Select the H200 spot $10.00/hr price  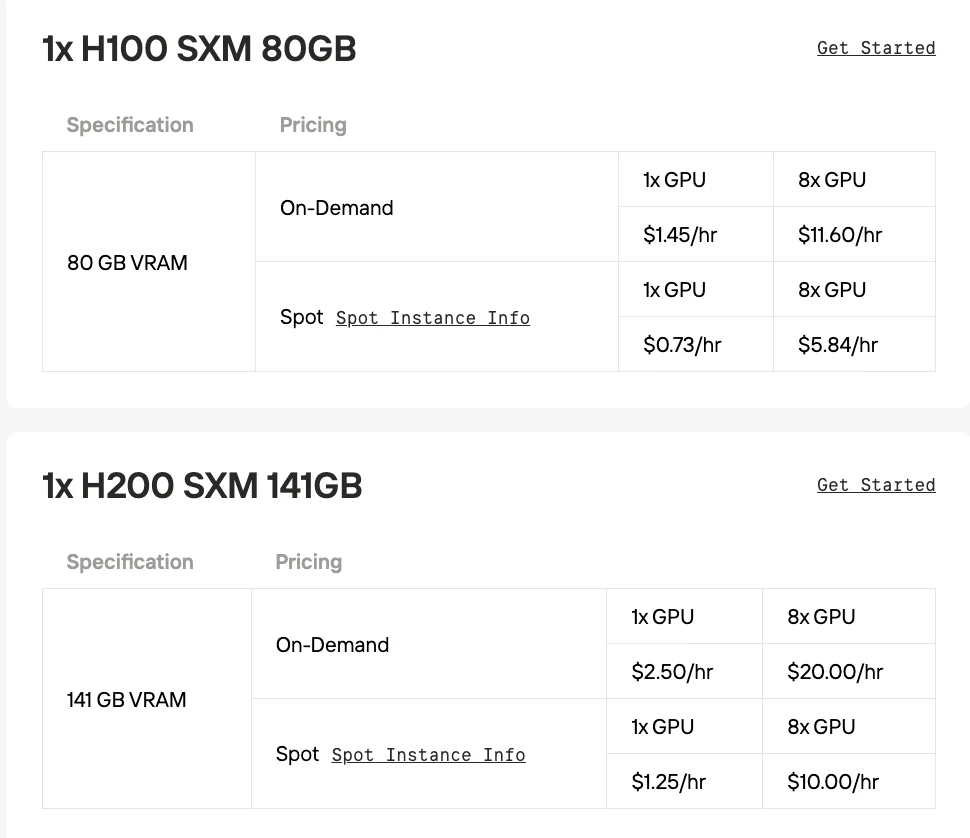pos(833,782)
